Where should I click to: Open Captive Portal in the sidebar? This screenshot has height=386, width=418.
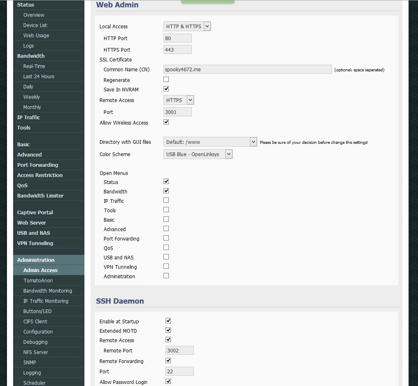(35, 212)
